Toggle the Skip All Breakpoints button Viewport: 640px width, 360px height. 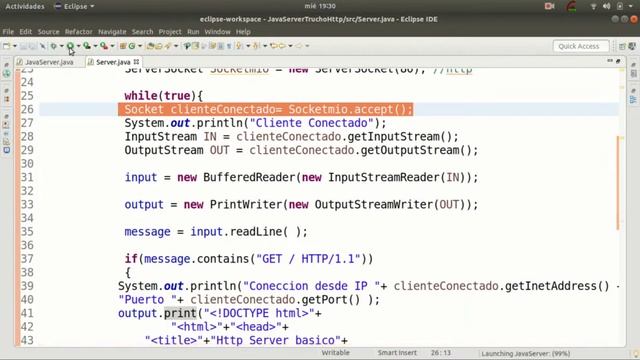point(42,46)
